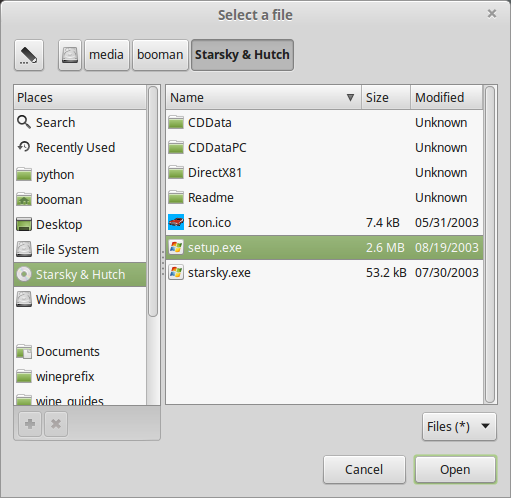Select Documents label in Places
Viewport: 511px width, 498px height.
point(68,352)
